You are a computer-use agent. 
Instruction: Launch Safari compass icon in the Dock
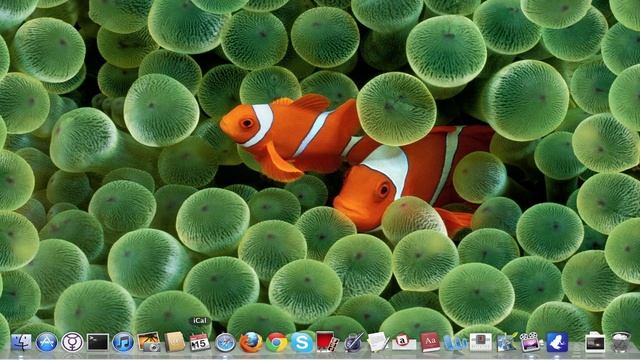[225, 342]
